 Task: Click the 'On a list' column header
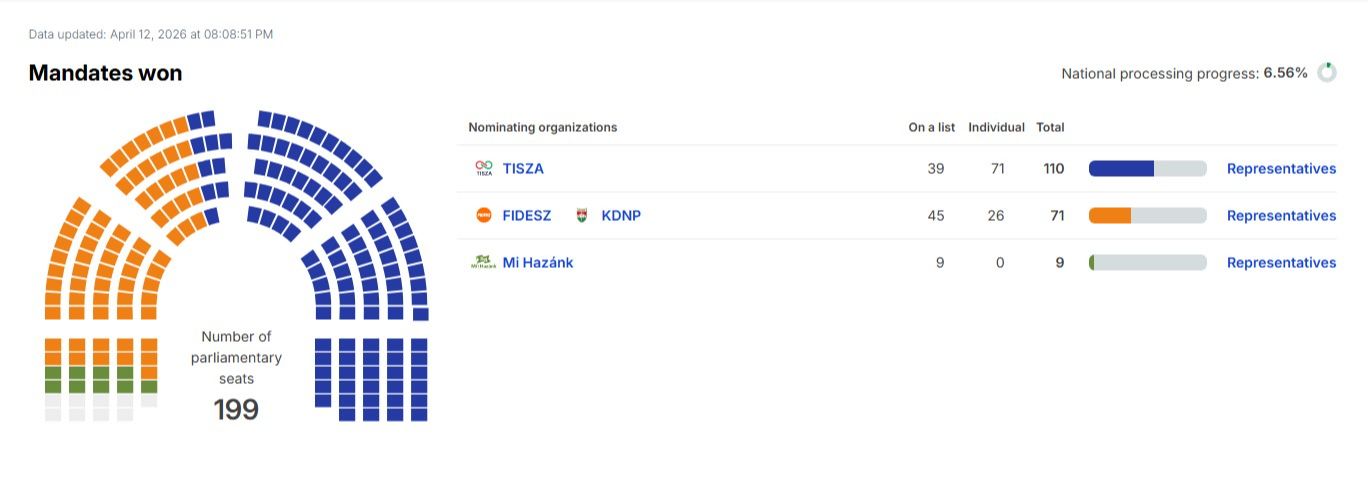(931, 127)
